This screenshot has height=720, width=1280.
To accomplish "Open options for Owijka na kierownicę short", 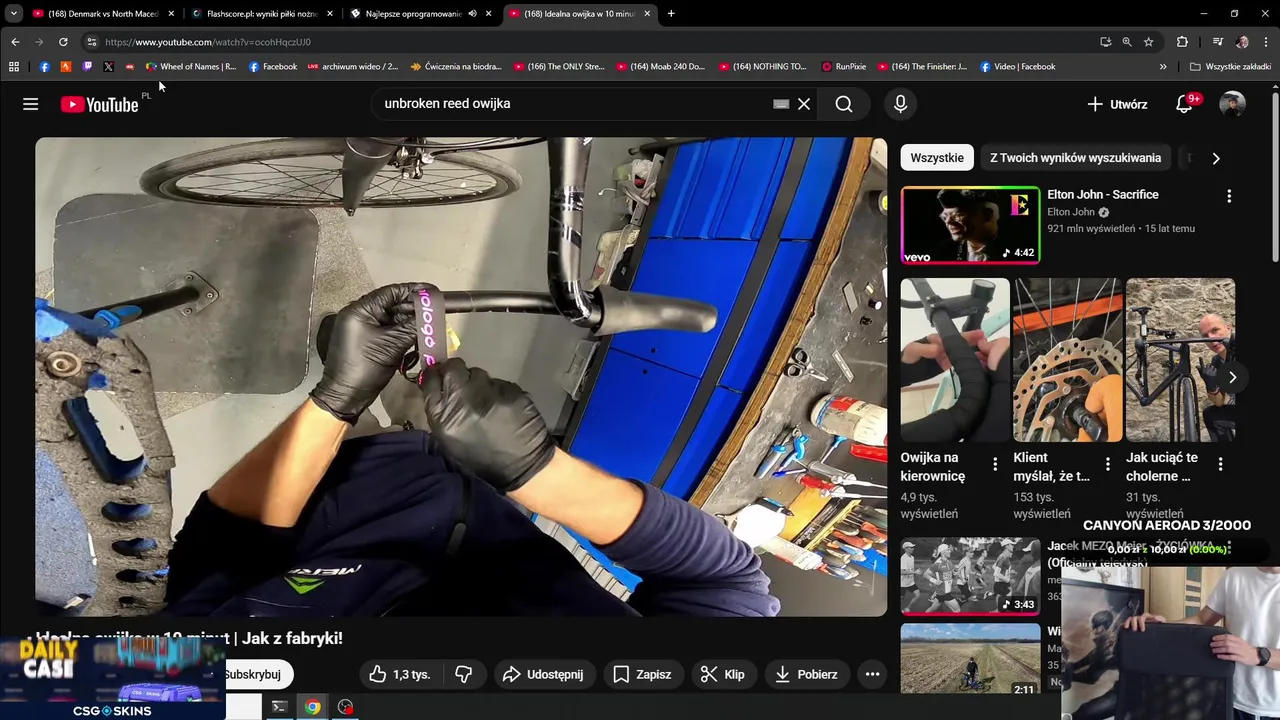I will [995, 464].
